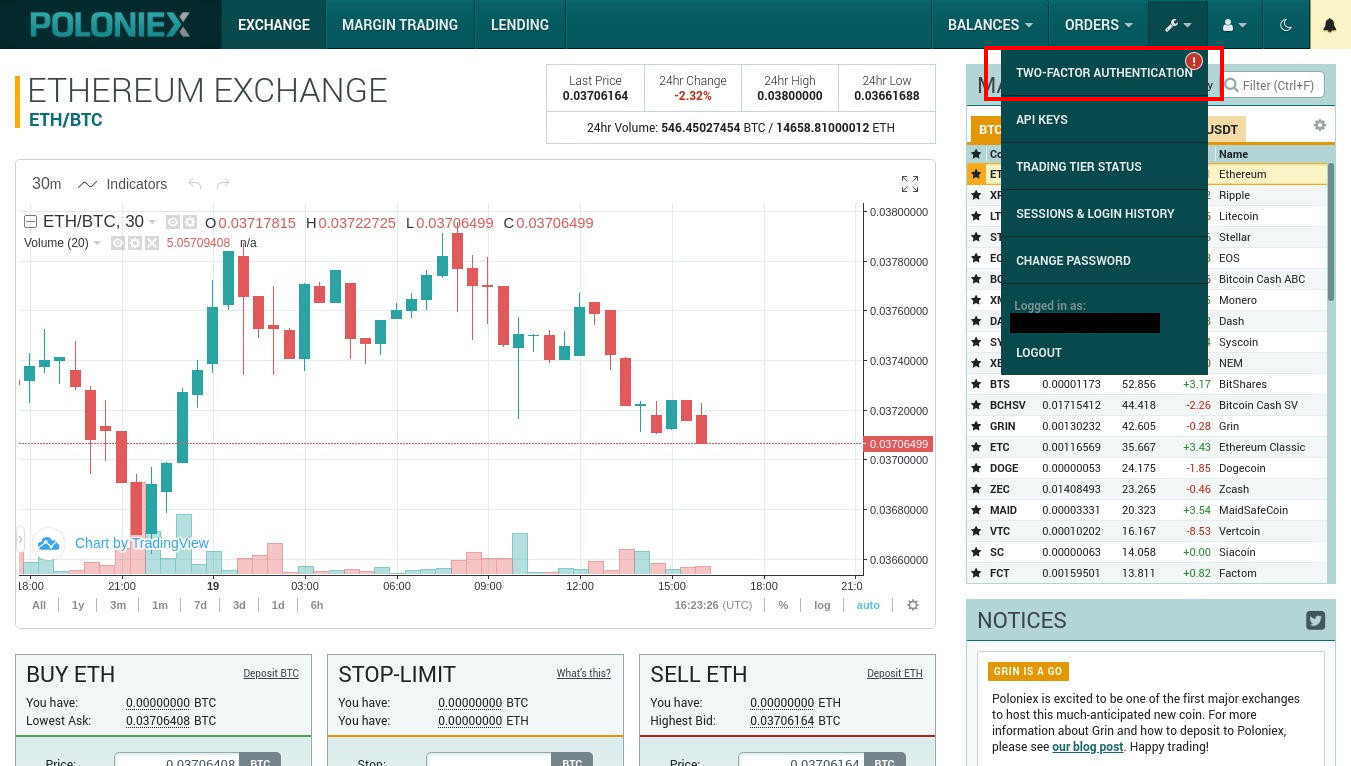Screen dimensions: 1351x766
Task: Click the TradingView cloud logo
Action: point(48,543)
